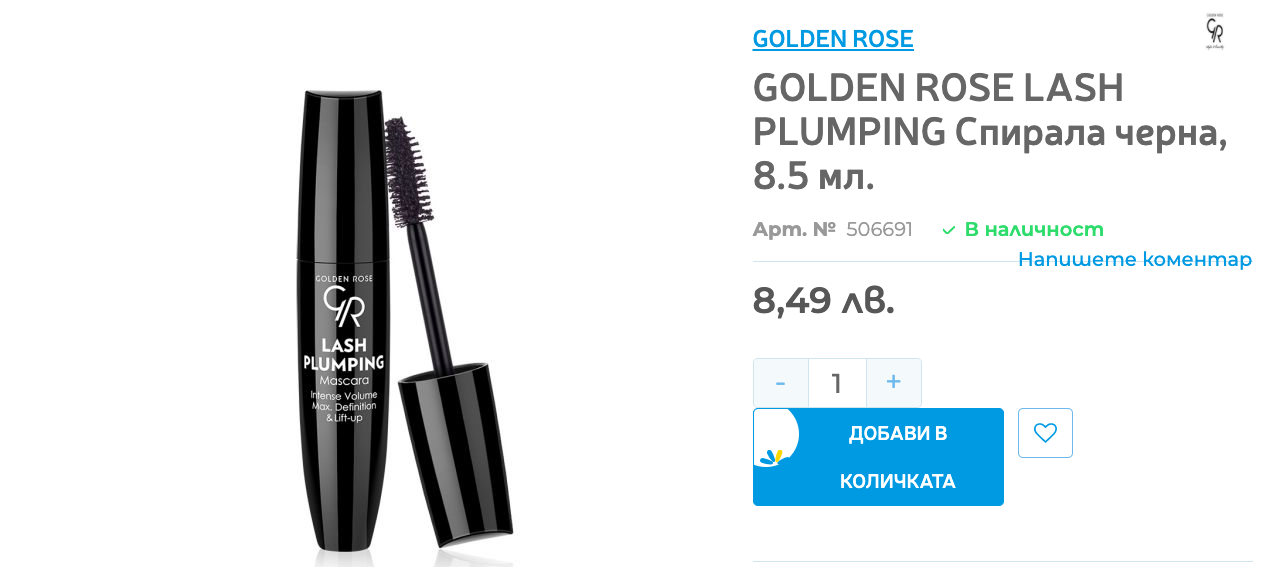Screen dimensions: 1267x567
Task: Open the GOLDEN ROSE brand link
Action: [833, 39]
